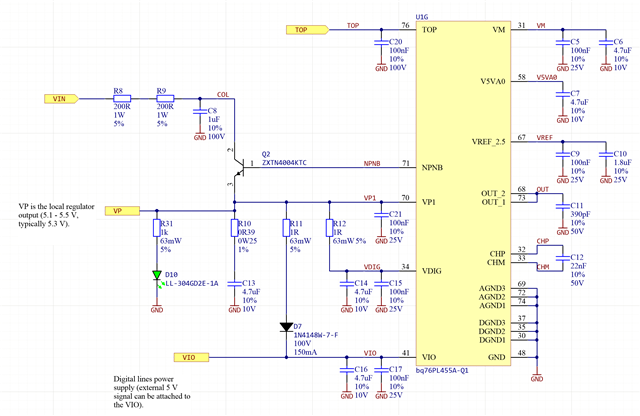
Task: Select the VP port symbol
Action: [x=122, y=211]
